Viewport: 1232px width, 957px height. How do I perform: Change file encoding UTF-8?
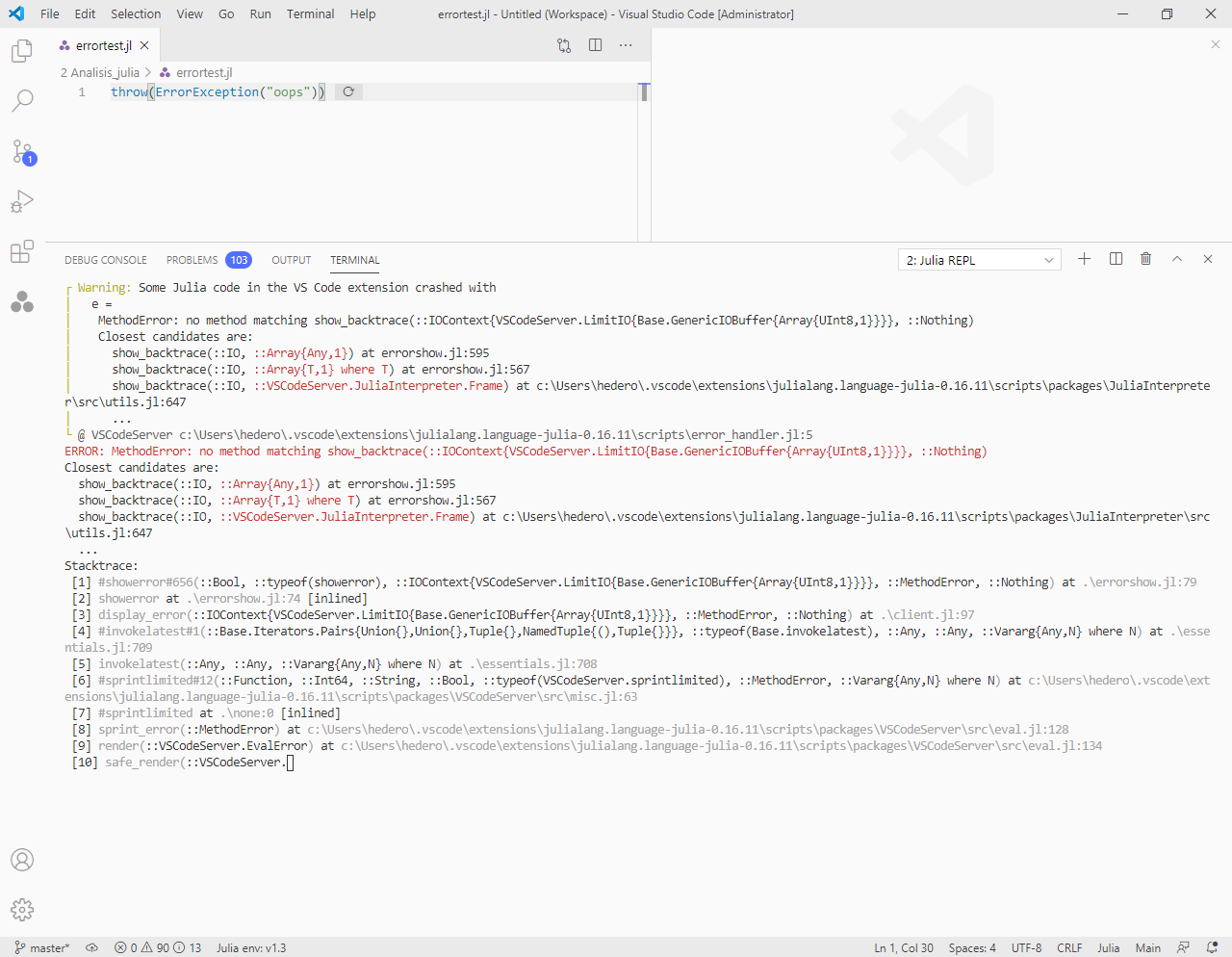pos(1026,947)
